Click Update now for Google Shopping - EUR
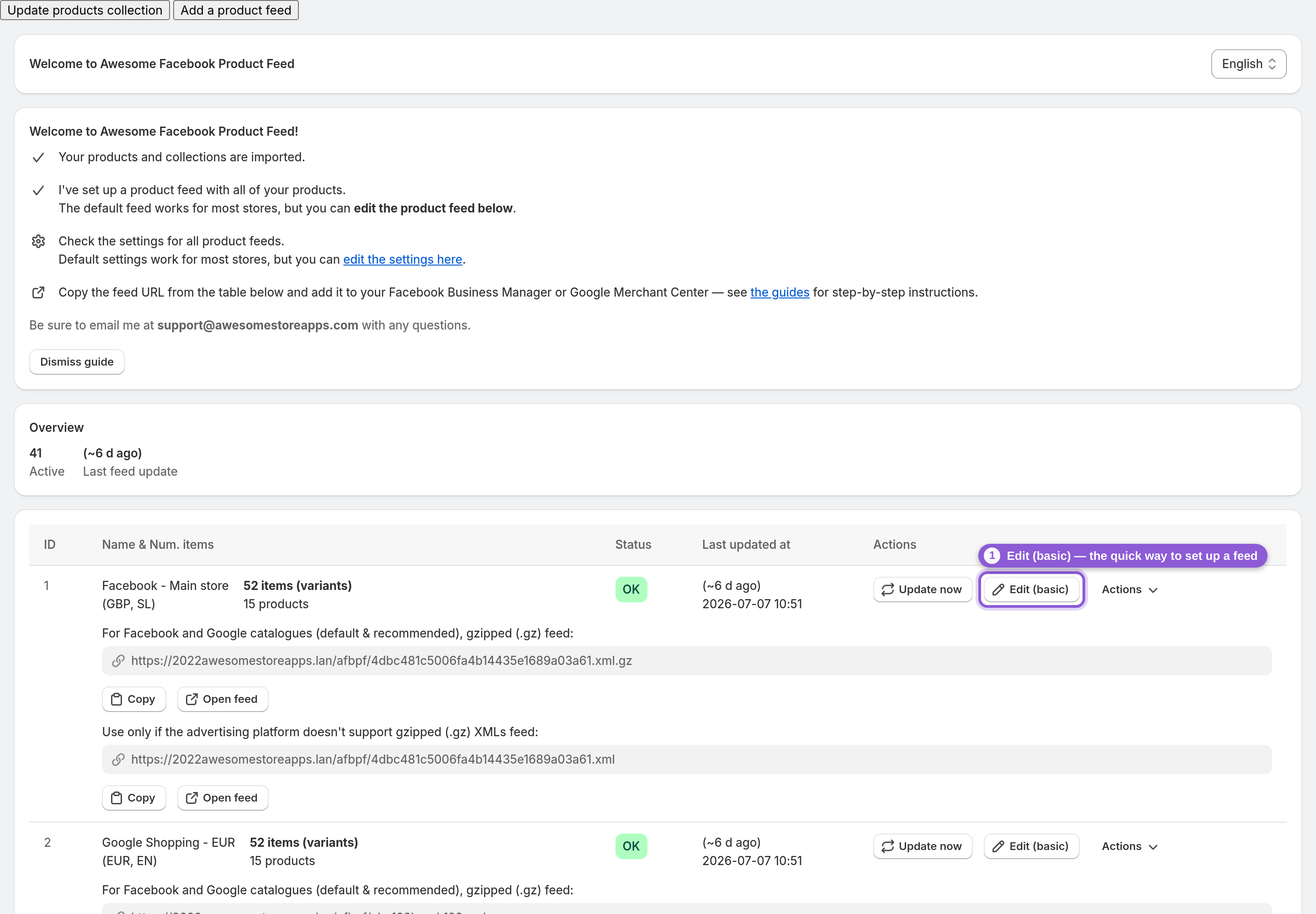The height and width of the screenshot is (914, 1316). [922, 846]
